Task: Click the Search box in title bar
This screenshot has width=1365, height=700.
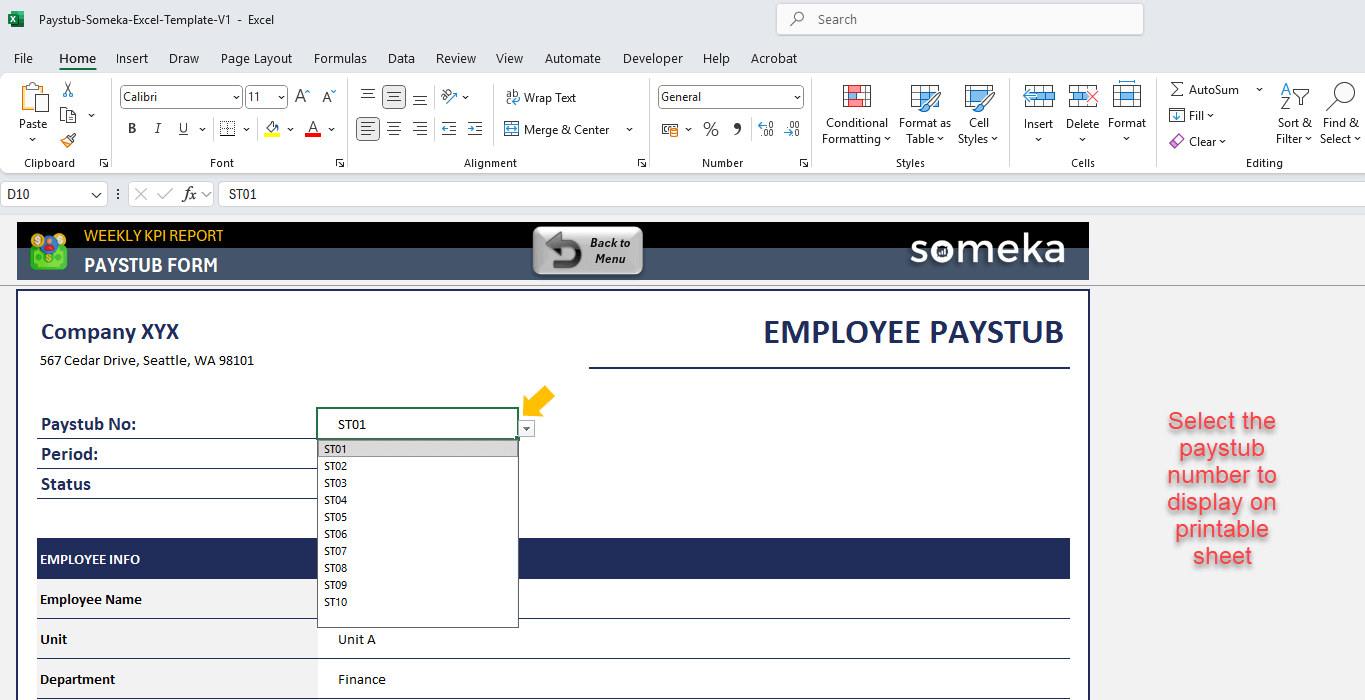Action: [x=960, y=19]
